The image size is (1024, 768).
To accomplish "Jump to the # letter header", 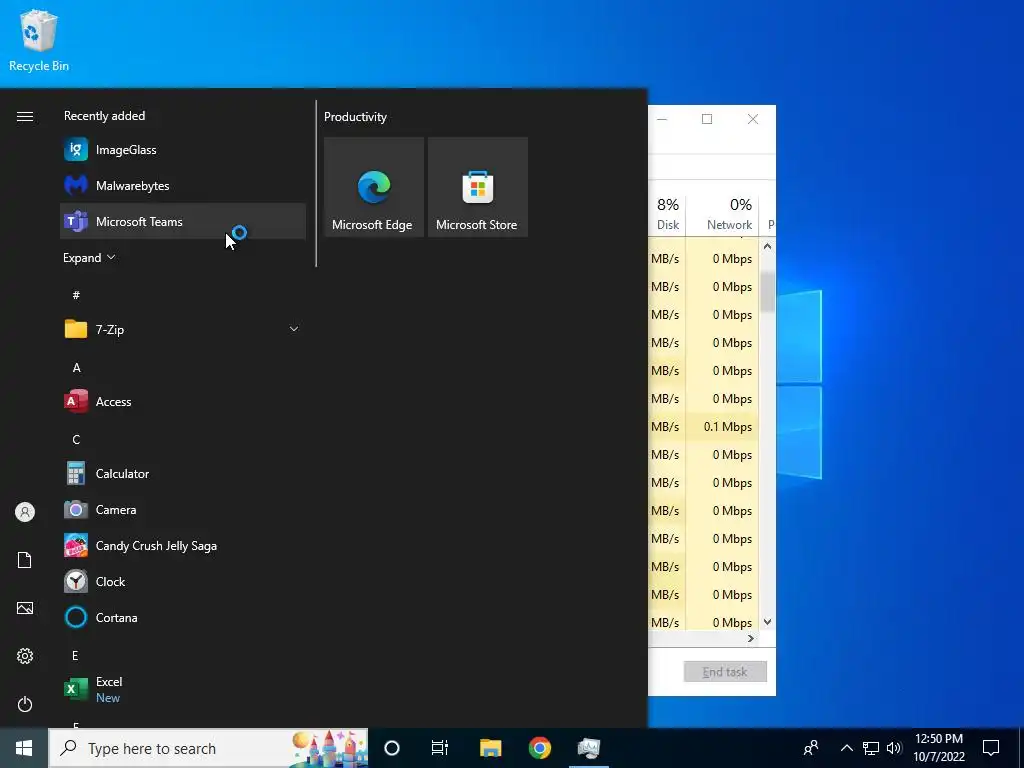I will click(x=76, y=295).
